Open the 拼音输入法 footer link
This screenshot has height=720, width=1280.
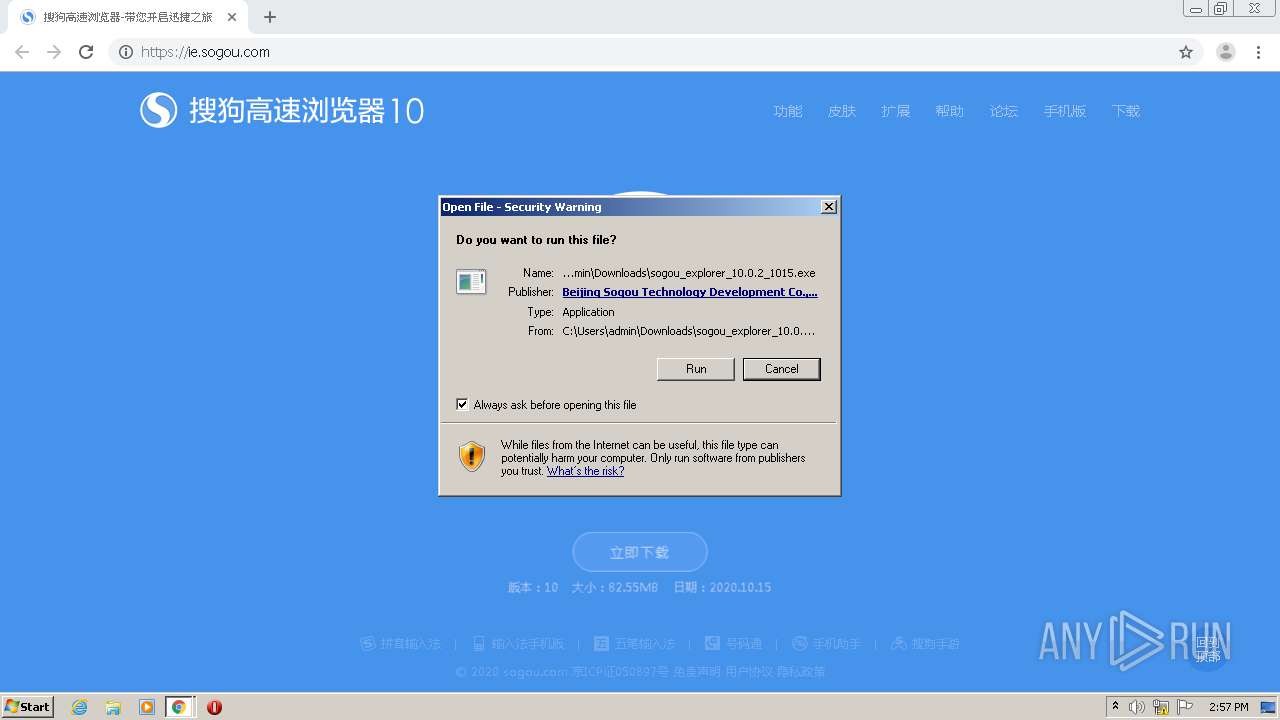point(400,644)
